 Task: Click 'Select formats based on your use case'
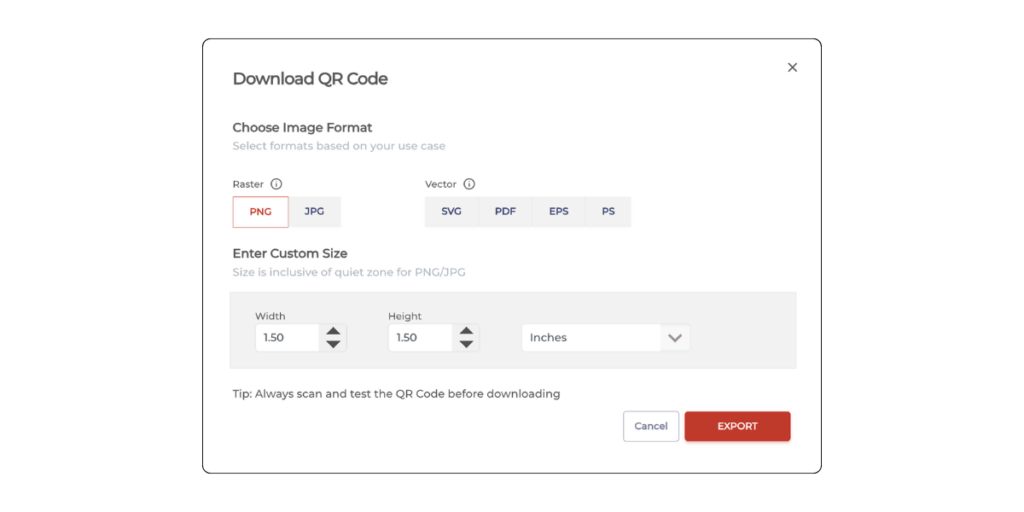339,146
